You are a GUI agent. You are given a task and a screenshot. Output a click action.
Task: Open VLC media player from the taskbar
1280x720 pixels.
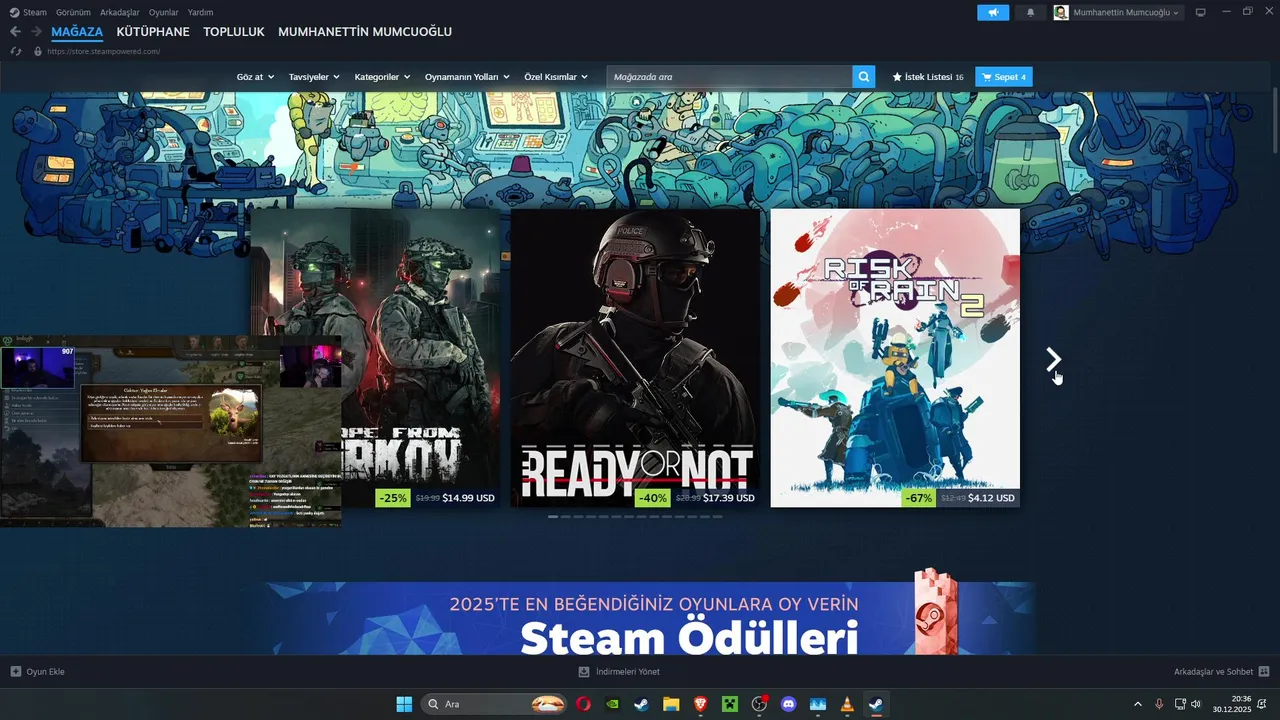pyautogui.click(x=847, y=704)
